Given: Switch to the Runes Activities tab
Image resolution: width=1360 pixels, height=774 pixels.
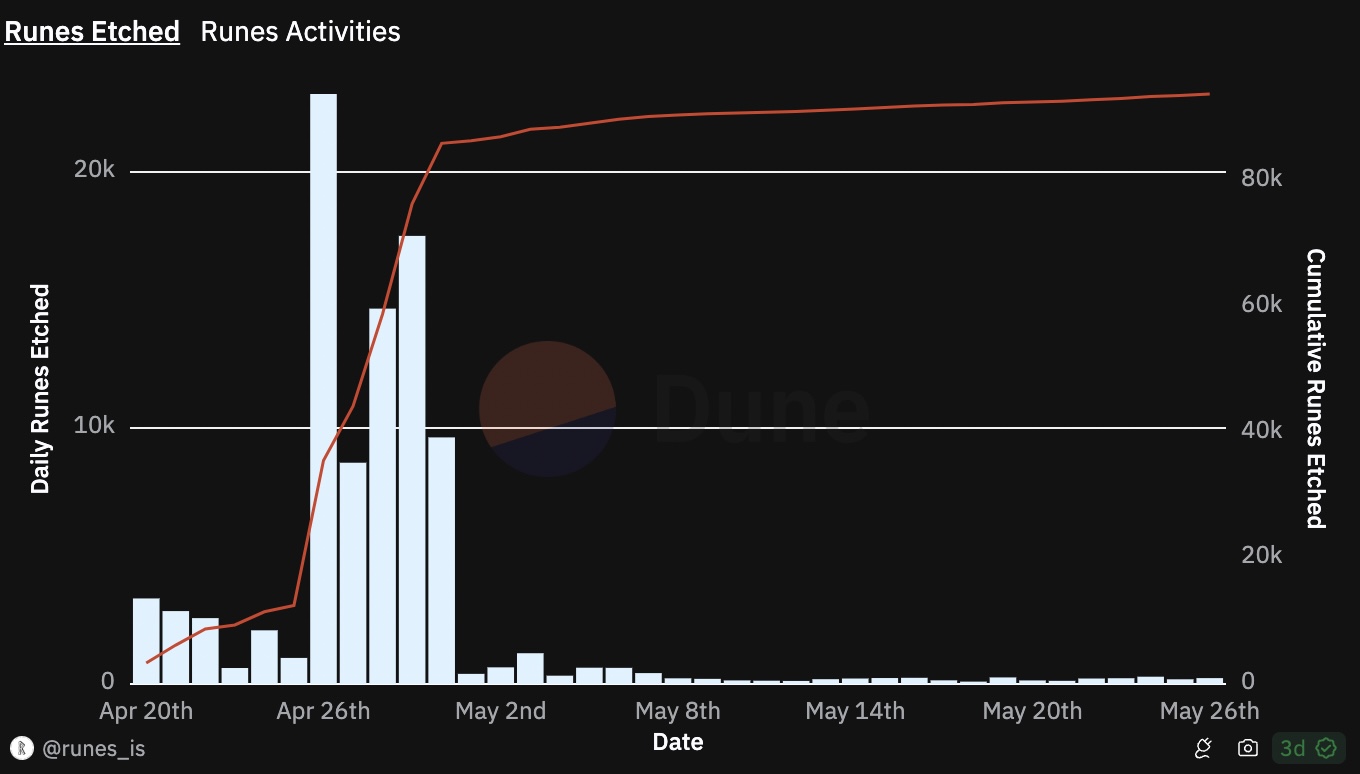Looking at the screenshot, I should [300, 31].
